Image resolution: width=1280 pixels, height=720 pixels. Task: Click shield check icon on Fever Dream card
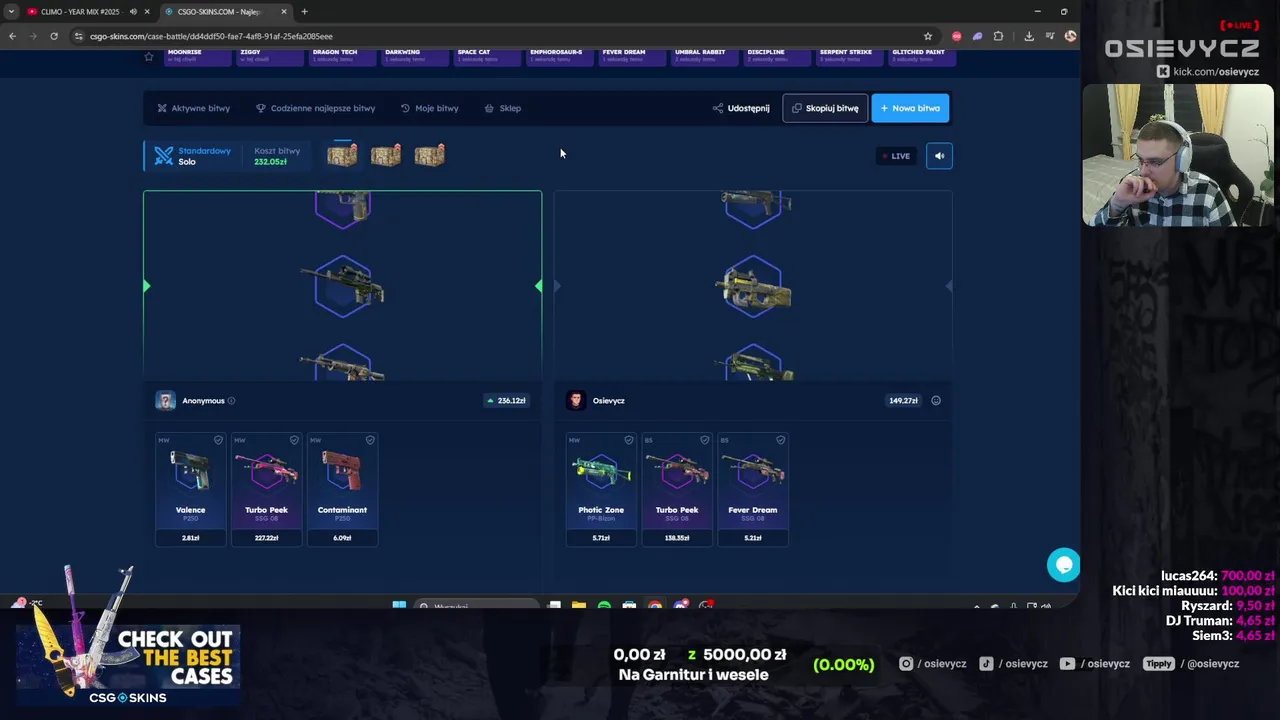780,440
